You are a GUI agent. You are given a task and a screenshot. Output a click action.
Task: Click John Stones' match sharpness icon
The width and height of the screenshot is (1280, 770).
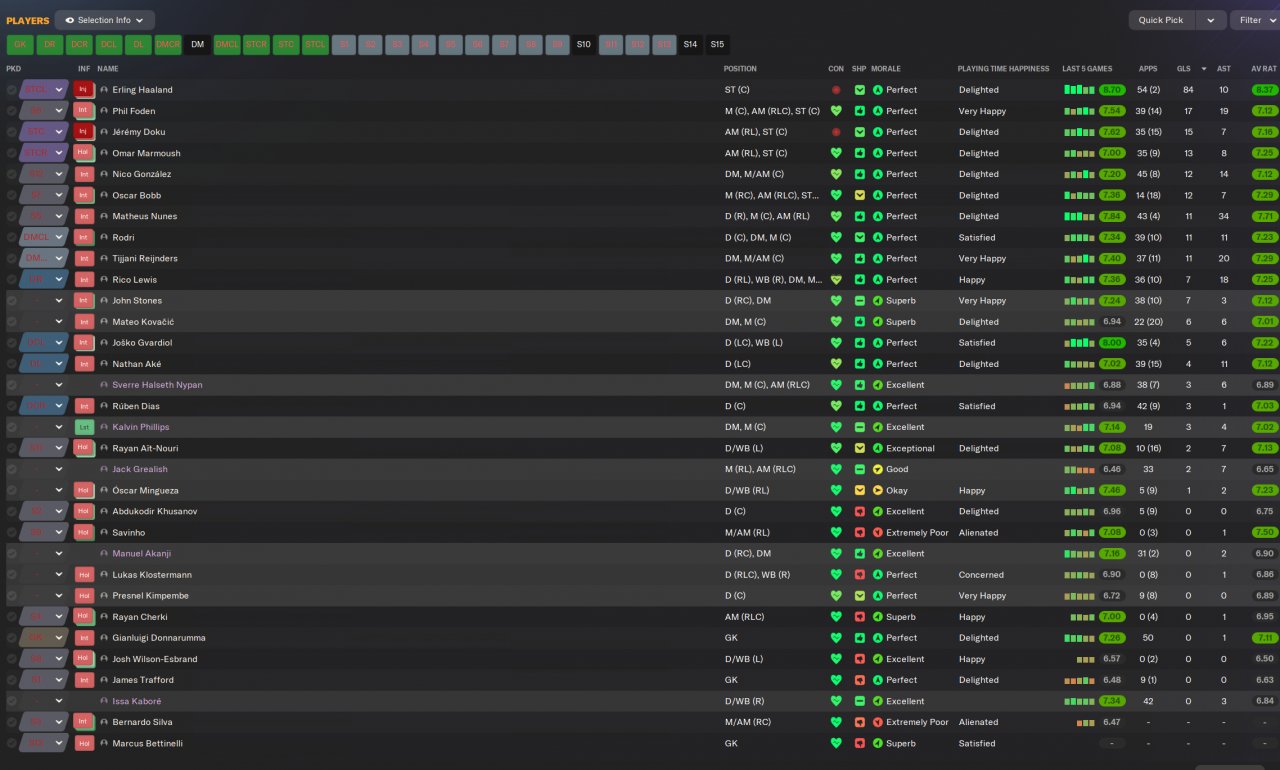click(859, 300)
